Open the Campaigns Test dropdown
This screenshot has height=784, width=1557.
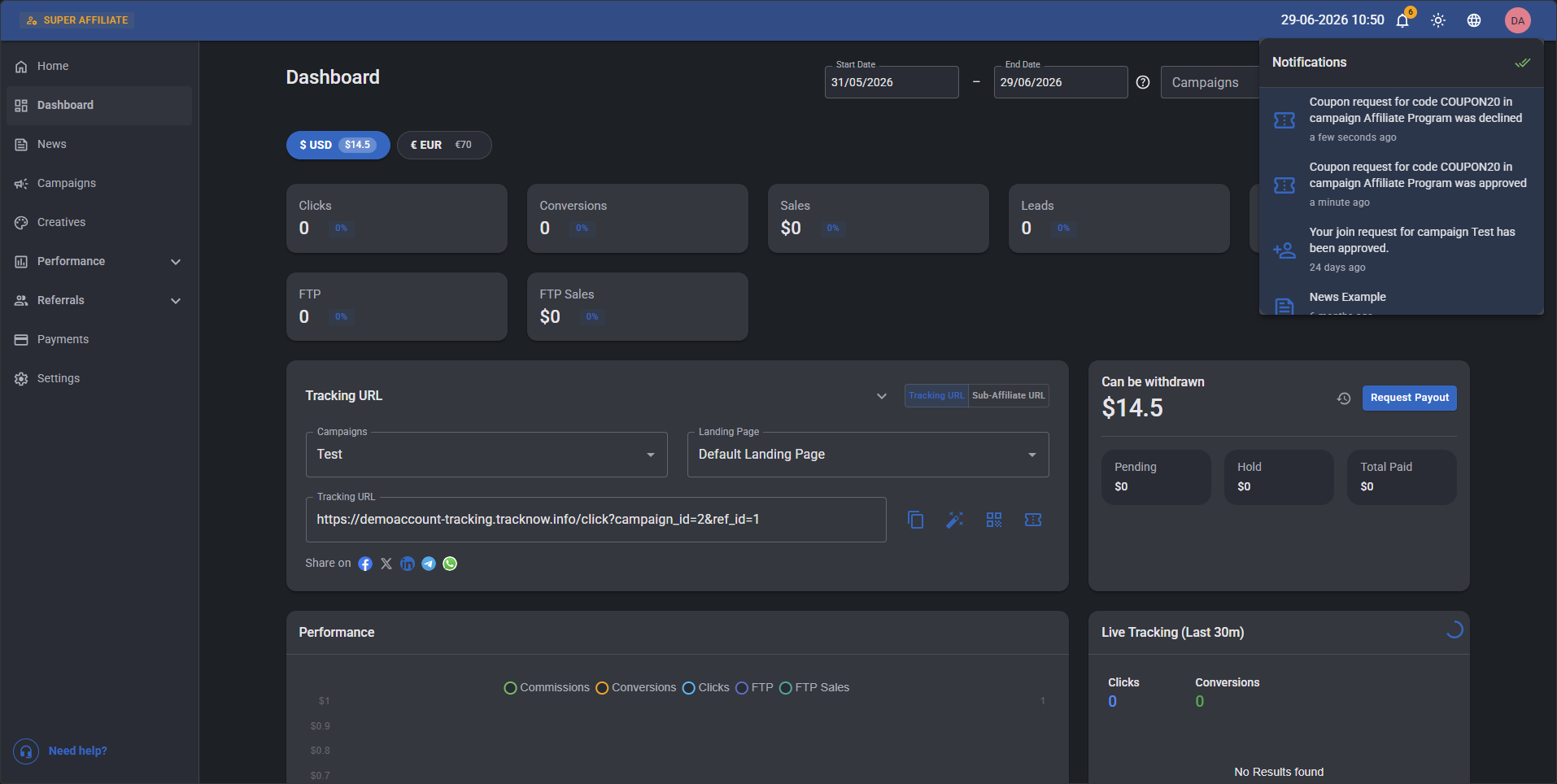pos(486,455)
